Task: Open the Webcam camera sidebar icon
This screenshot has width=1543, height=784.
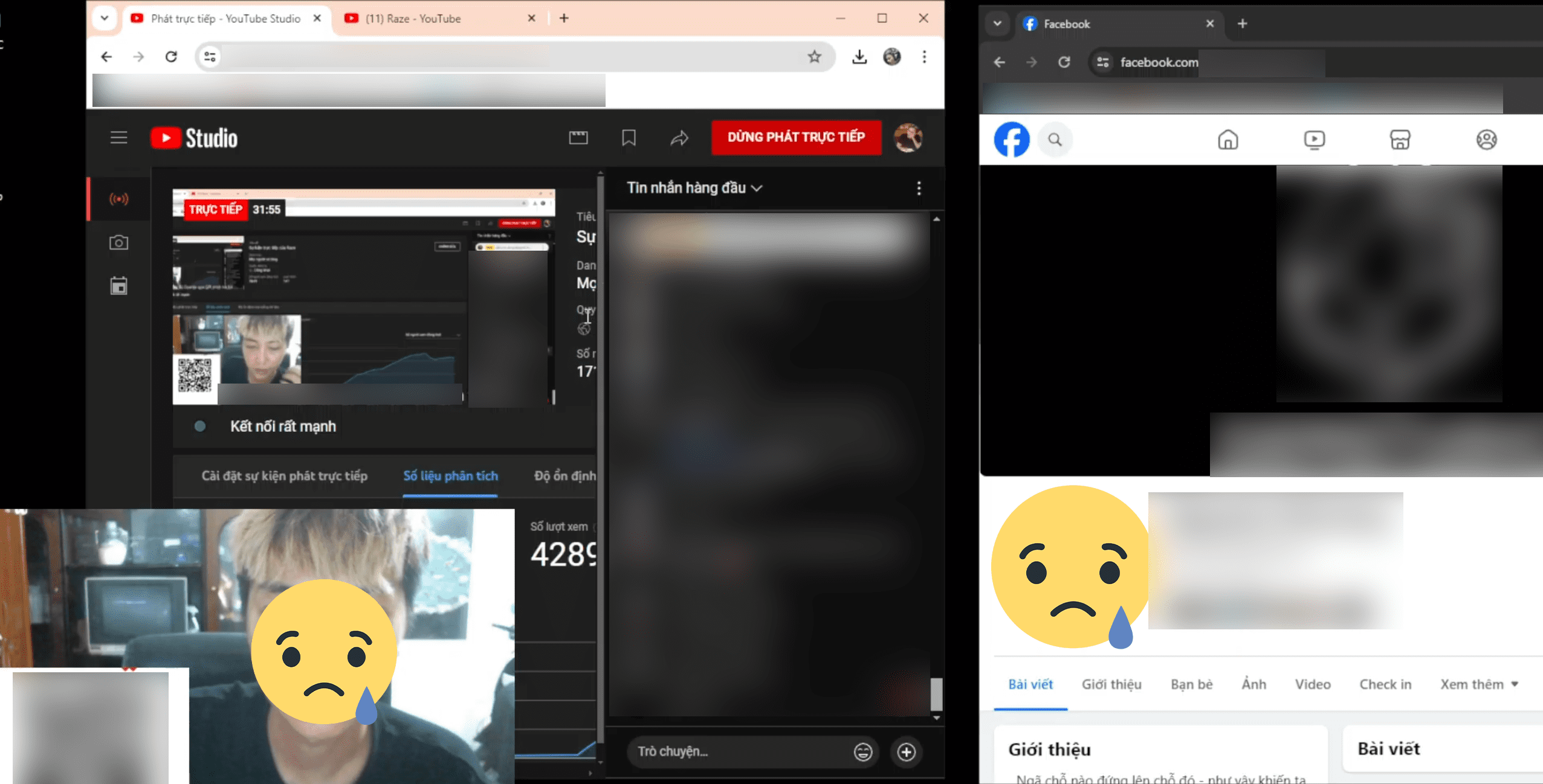Action: click(119, 242)
